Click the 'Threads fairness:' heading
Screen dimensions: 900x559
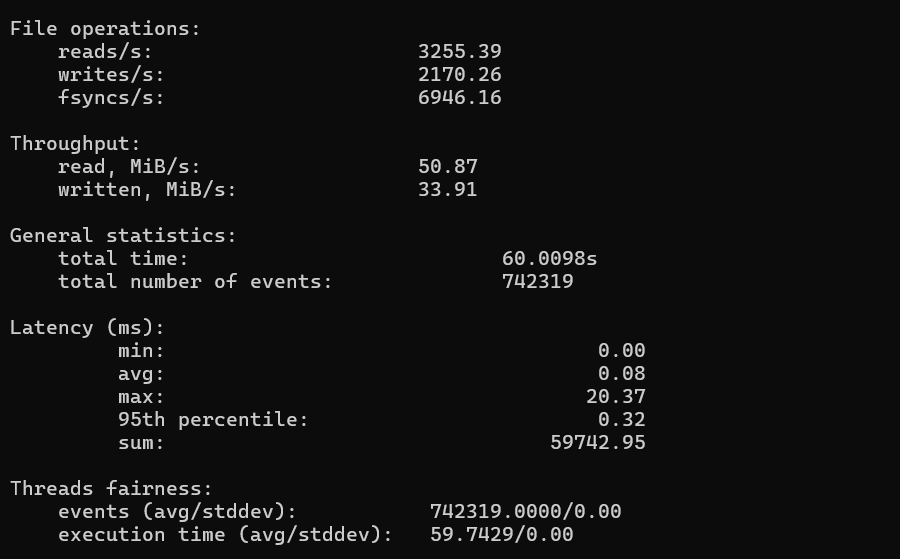pyautogui.click(x=111, y=489)
